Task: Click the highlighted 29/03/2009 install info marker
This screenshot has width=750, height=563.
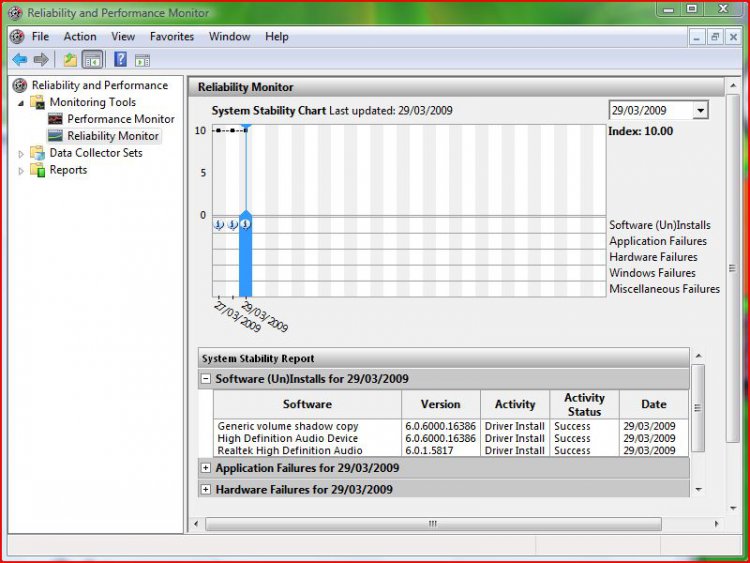Action: [x=245, y=224]
